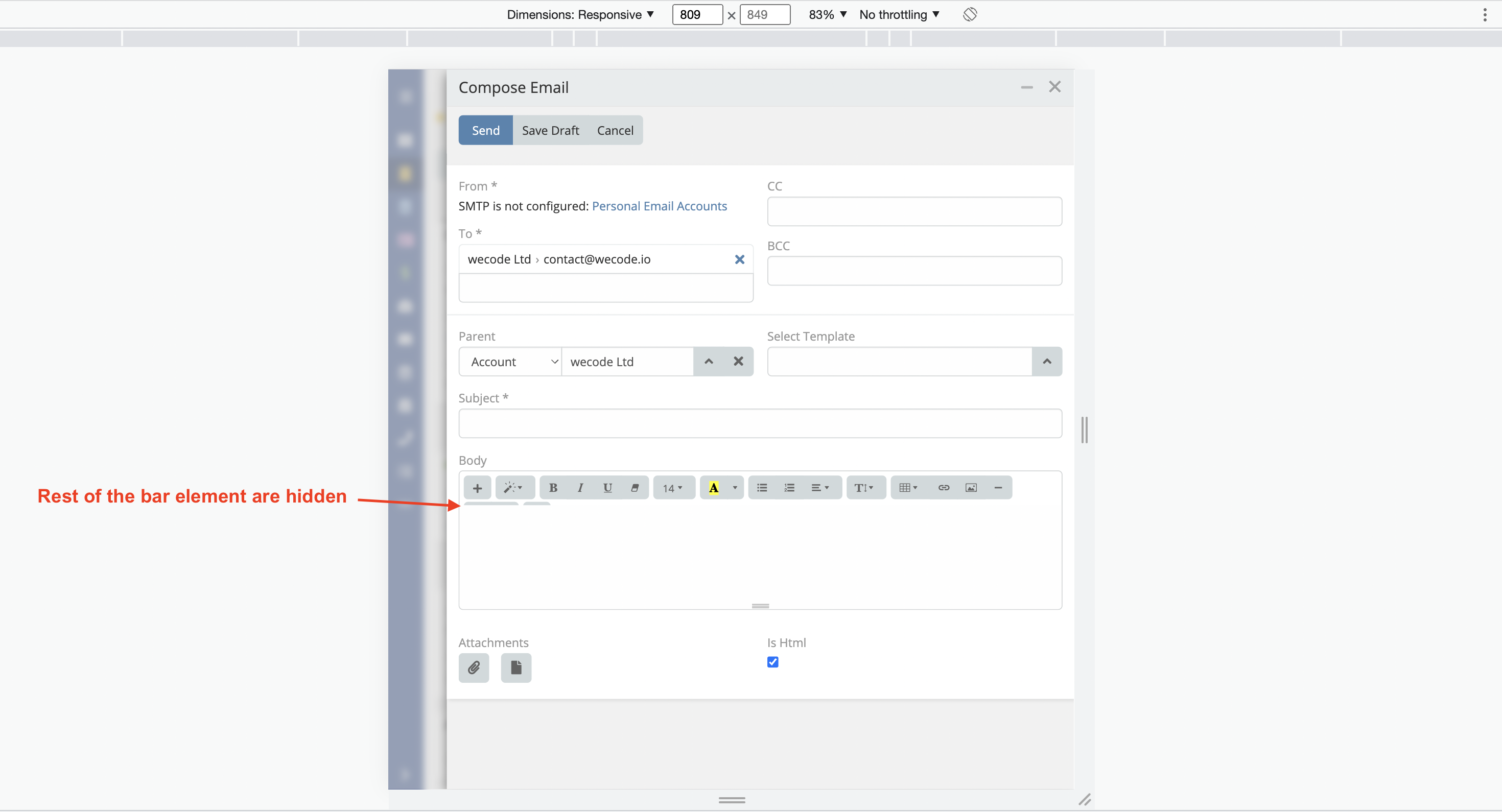Attach a file using the paperclip icon
1502x812 pixels.
point(474,668)
